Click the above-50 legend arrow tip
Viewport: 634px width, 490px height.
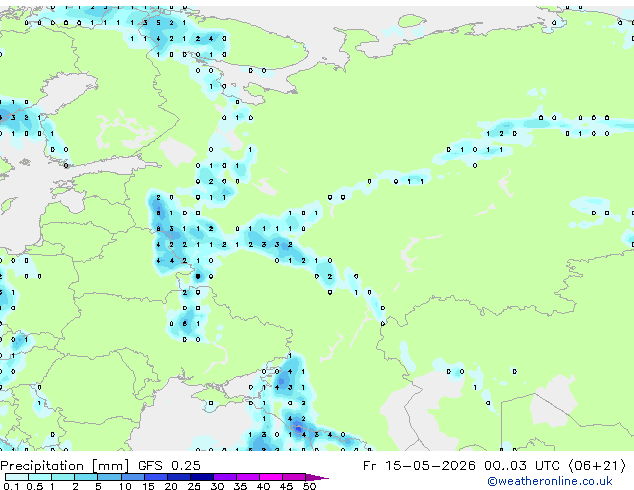point(317,478)
